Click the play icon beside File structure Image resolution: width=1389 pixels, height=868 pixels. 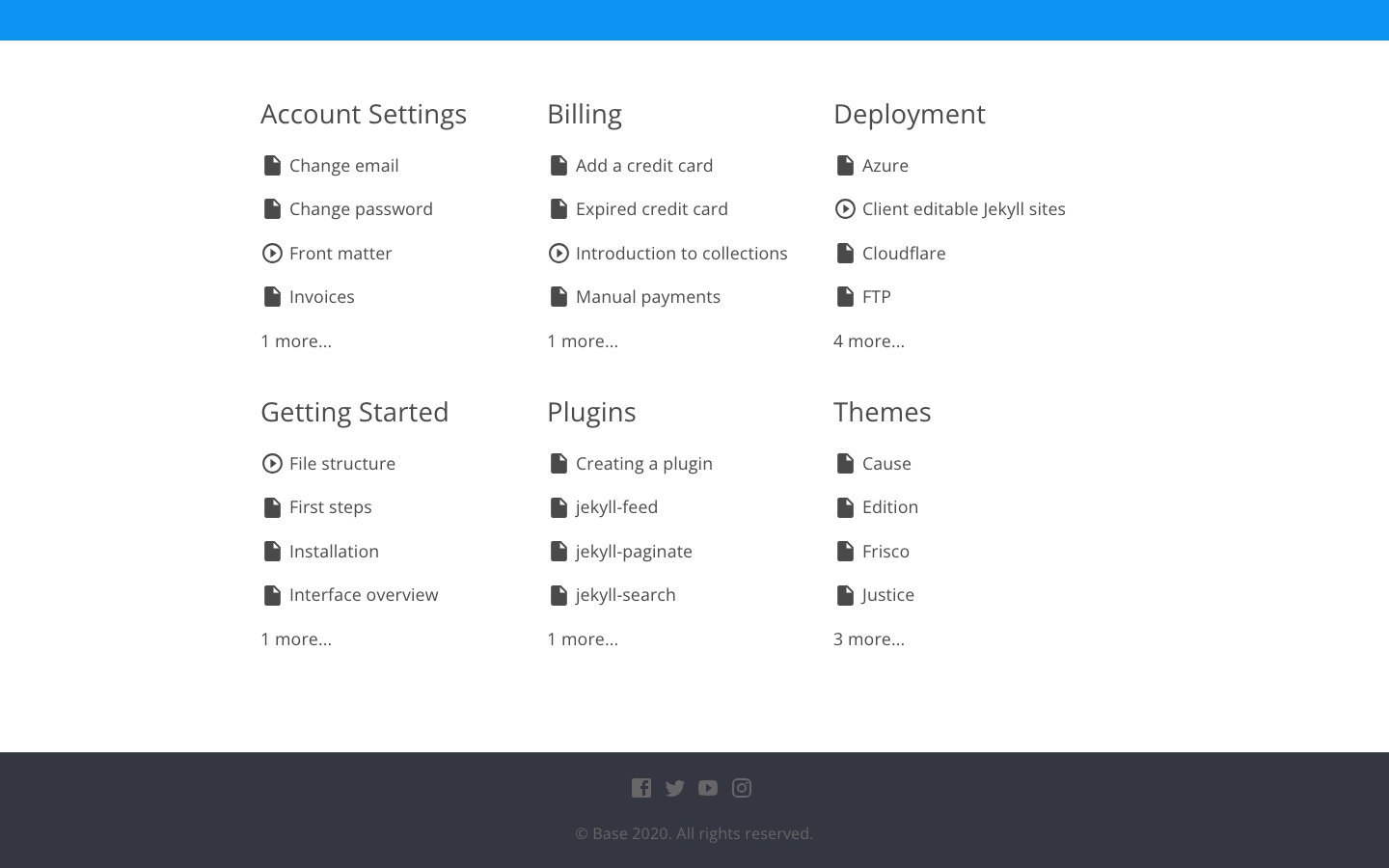[x=272, y=464]
